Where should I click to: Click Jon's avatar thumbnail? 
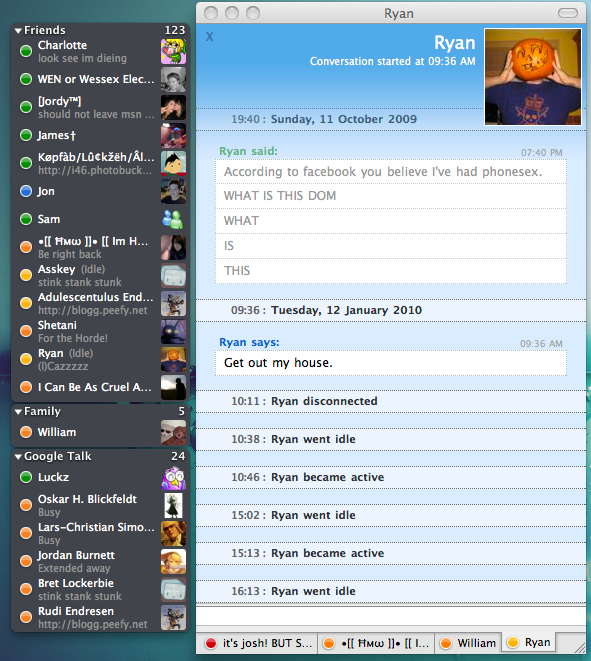click(x=173, y=191)
